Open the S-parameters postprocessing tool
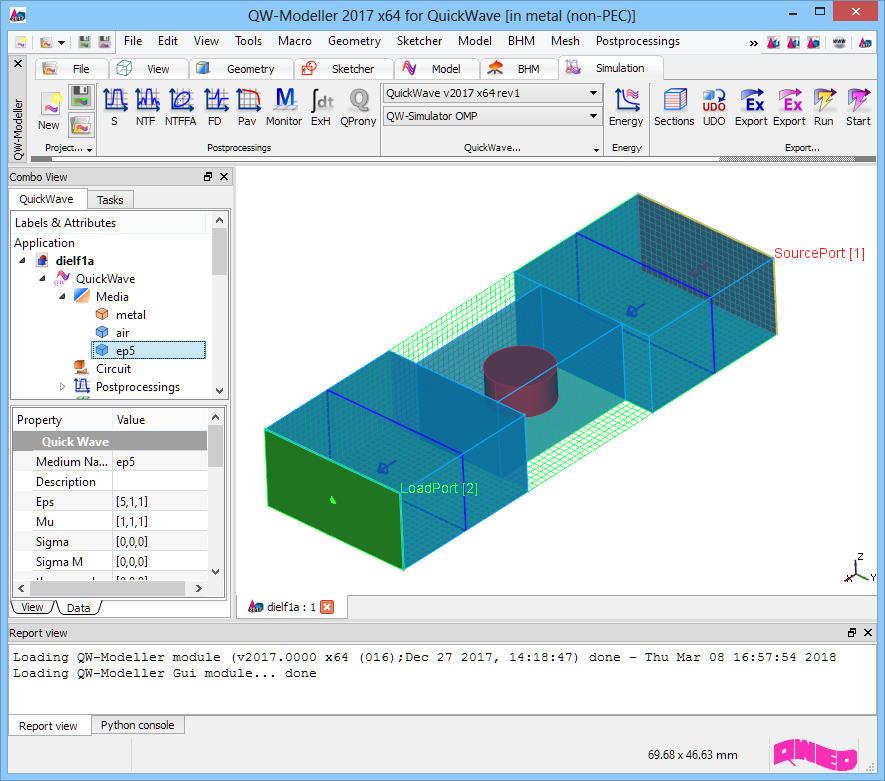885x781 pixels. point(114,104)
